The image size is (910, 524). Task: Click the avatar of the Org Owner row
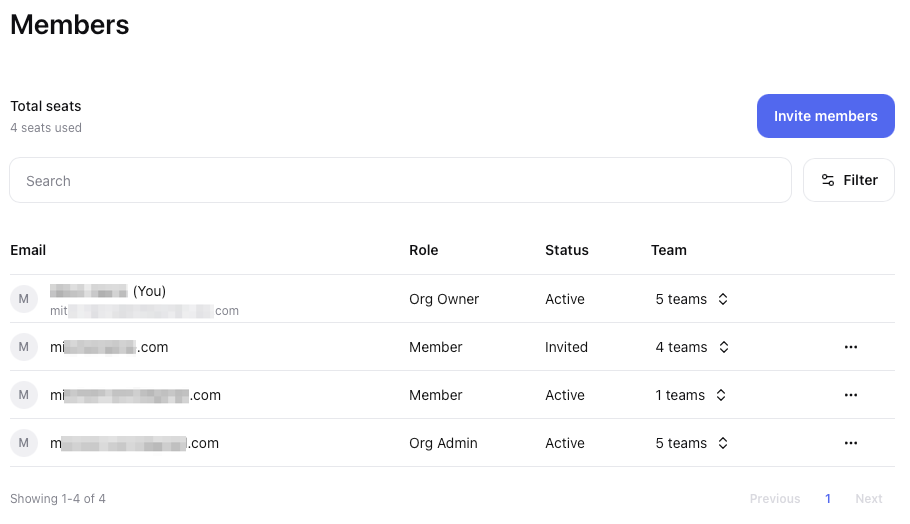[24, 299]
